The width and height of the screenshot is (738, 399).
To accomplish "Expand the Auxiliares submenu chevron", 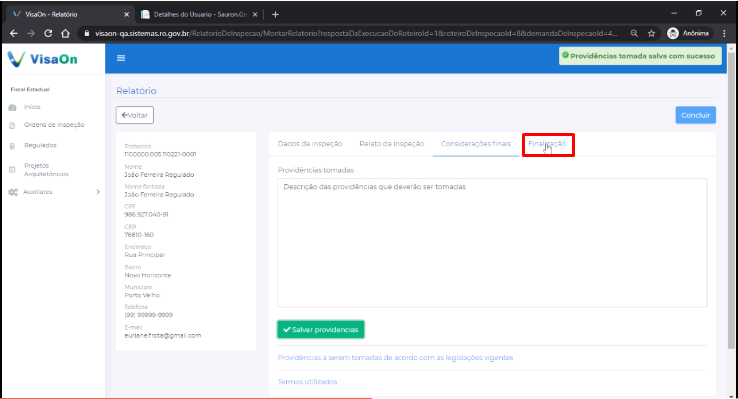I will [98, 192].
